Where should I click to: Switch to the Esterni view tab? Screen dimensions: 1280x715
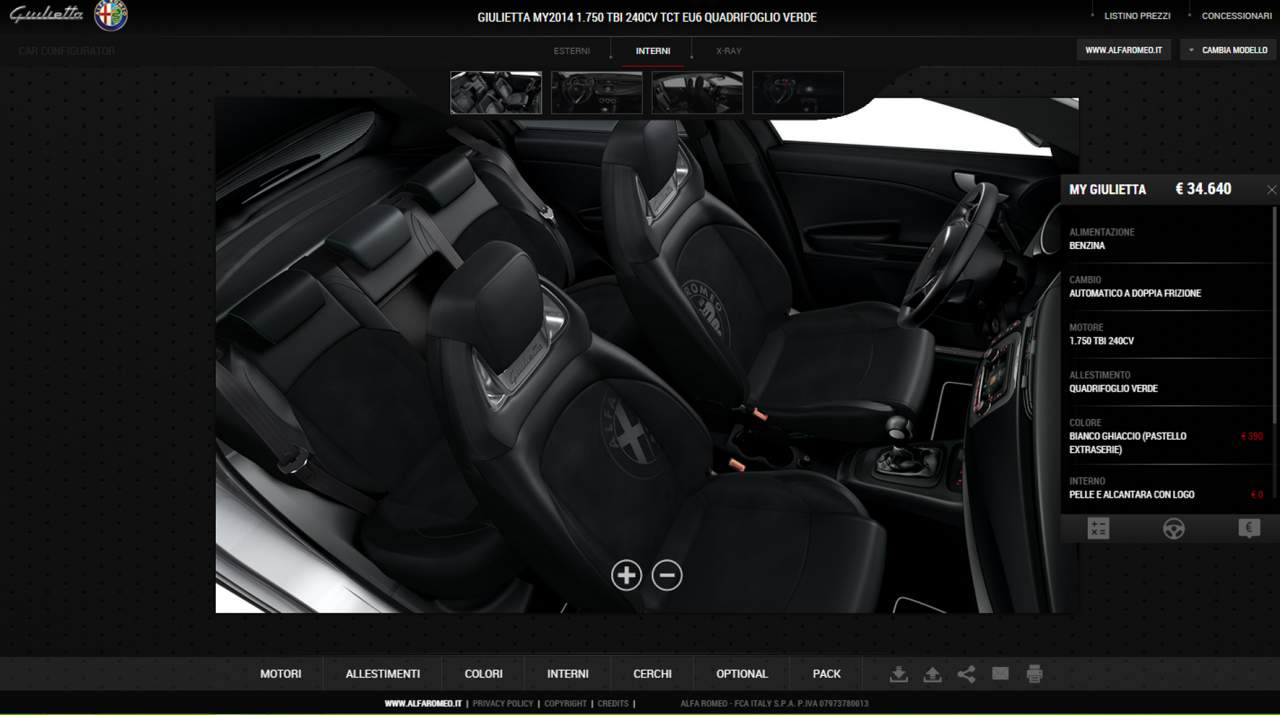coord(572,51)
